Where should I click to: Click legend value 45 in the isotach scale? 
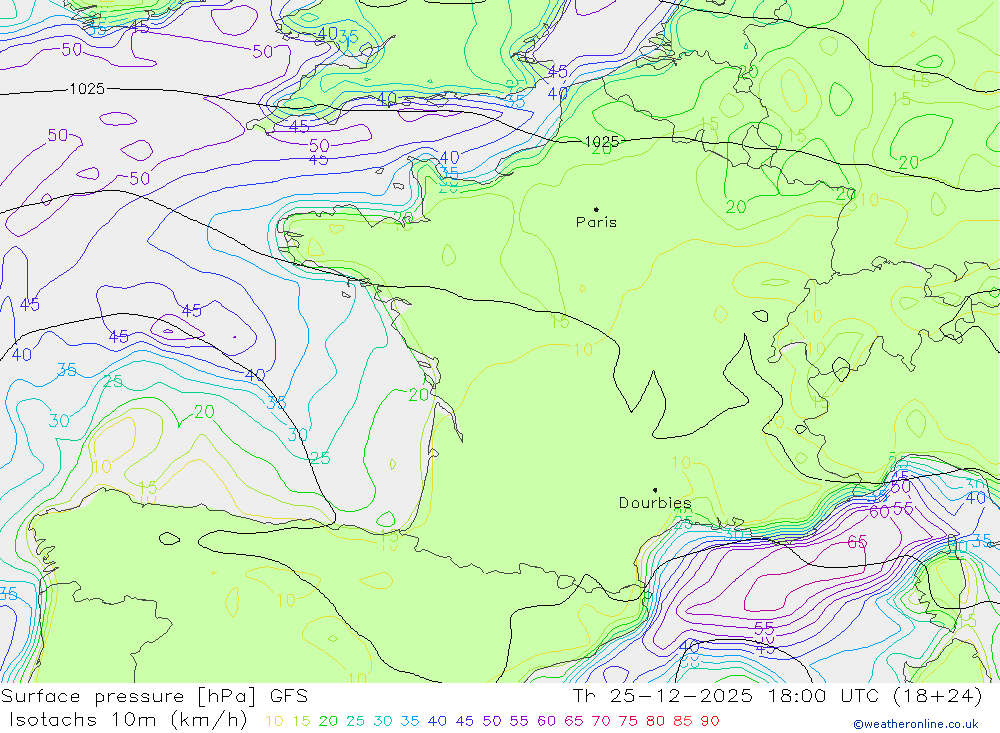pyautogui.click(x=464, y=721)
